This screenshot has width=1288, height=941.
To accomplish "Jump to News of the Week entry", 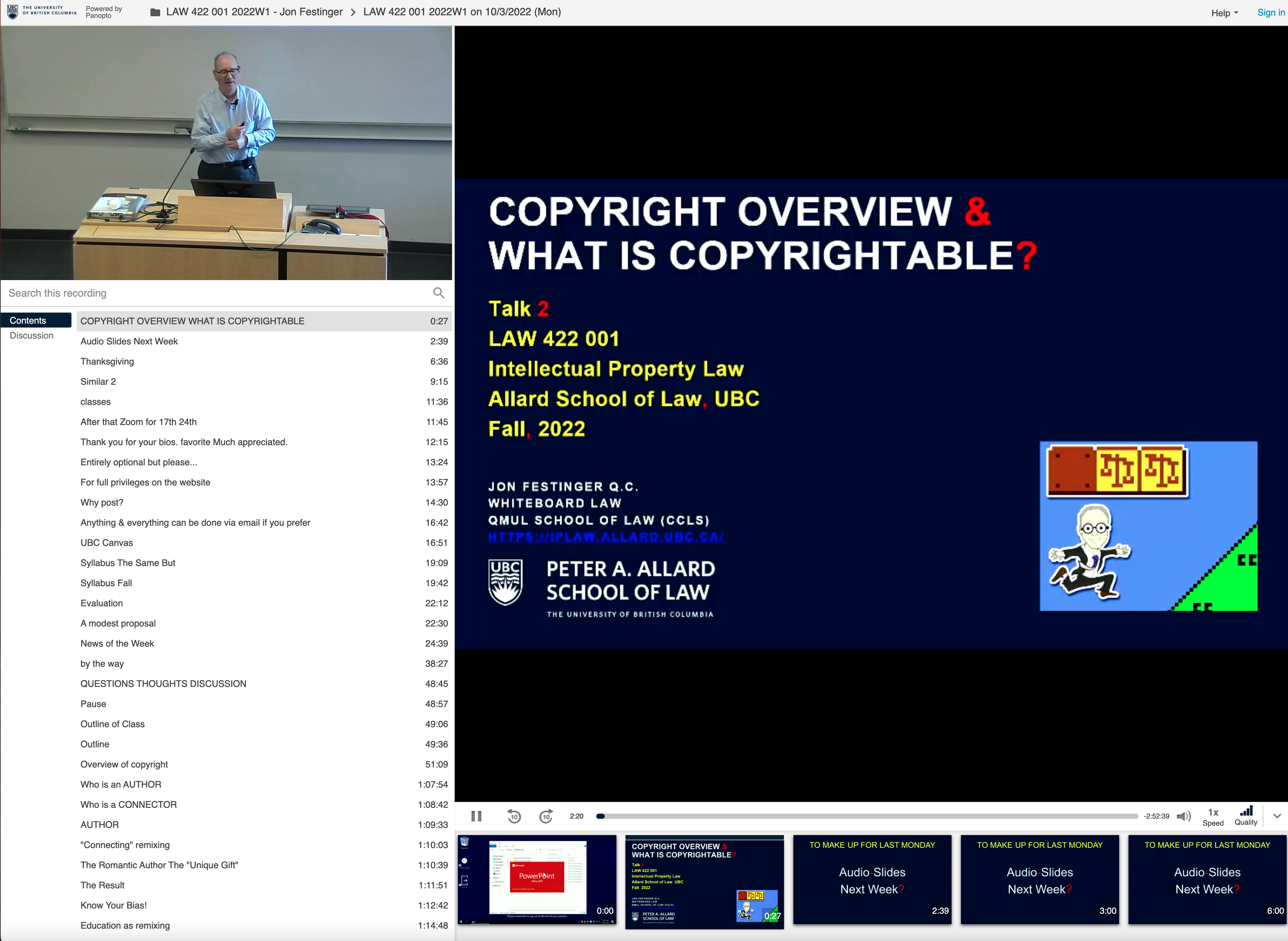I will click(x=264, y=644).
